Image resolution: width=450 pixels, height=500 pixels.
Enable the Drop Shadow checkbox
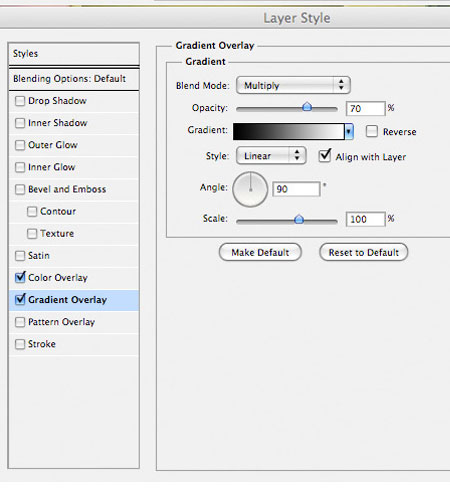tap(20, 101)
